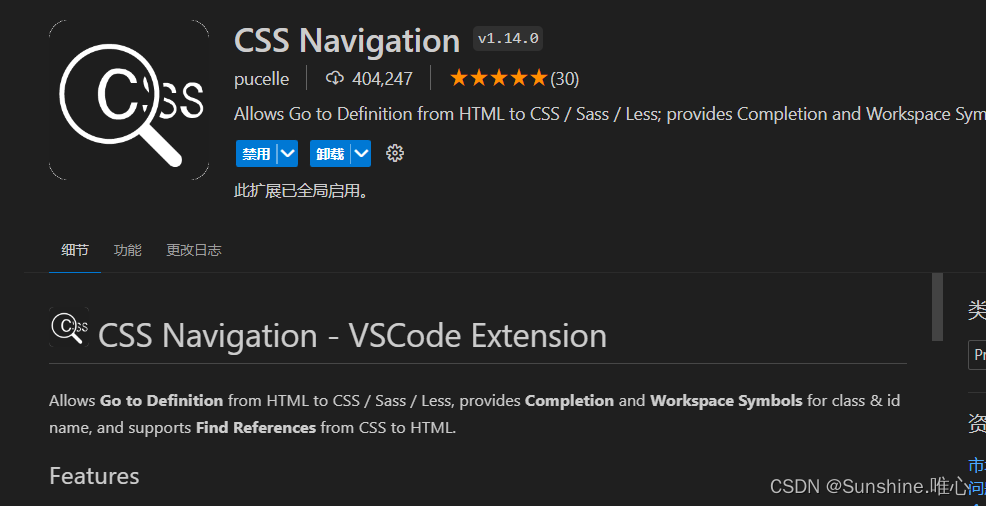Click the 禁用 (Disable) button
Image resolution: width=986 pixels, height=506 pixels.
(257, 153)
